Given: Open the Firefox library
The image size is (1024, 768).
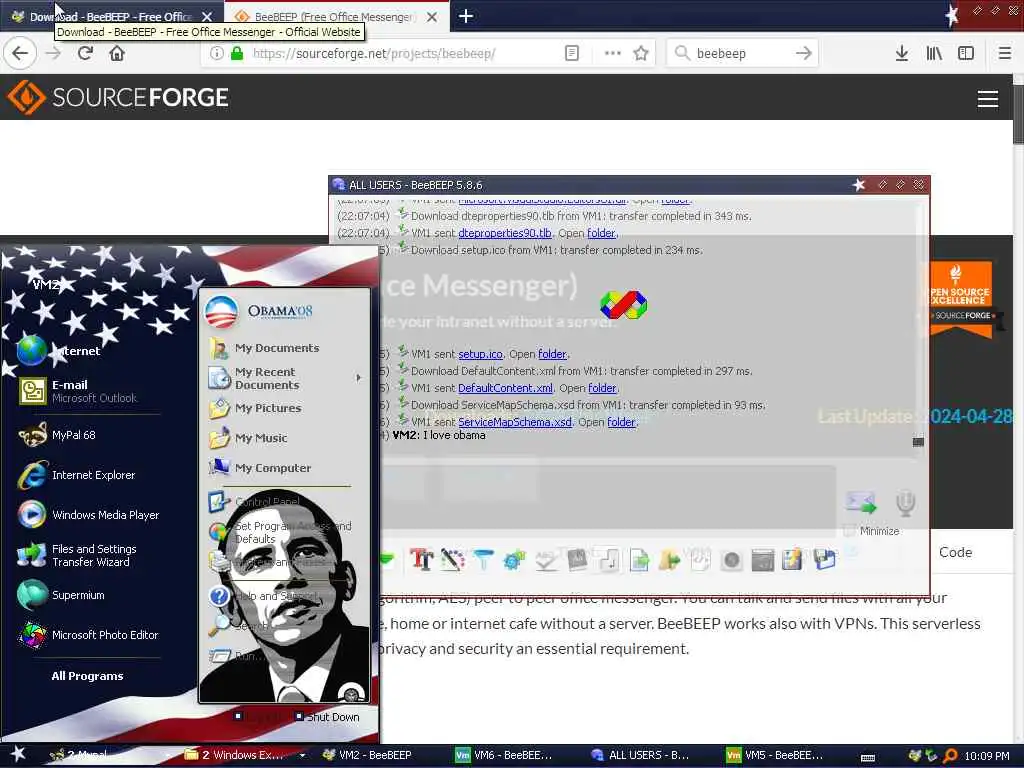Looking at the screenshot, I should tap(934, 53).
